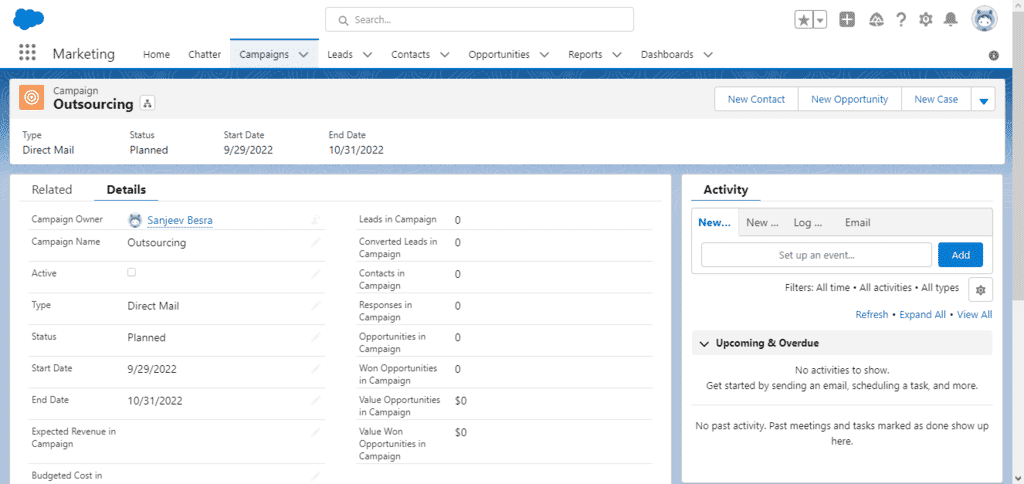Open the Global Actions plus icon

tap(847, 20)
